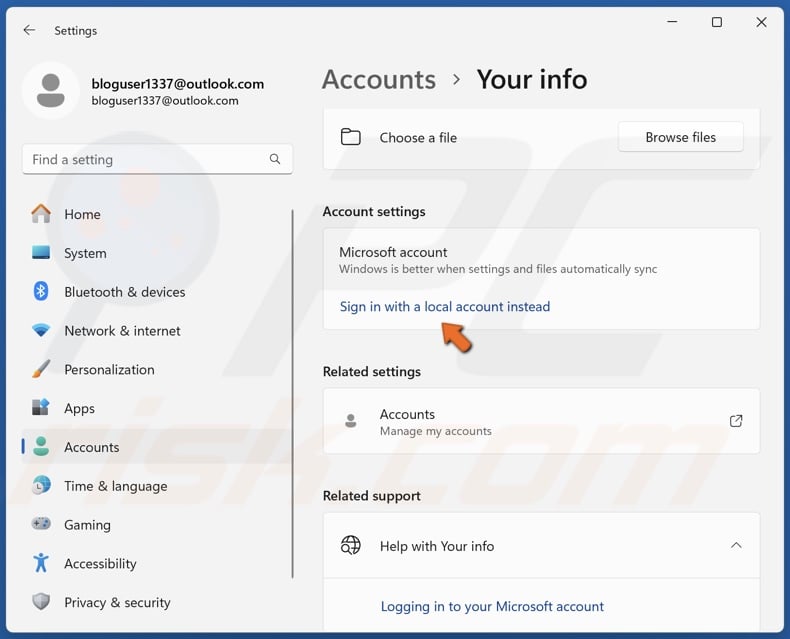
Task: Click the Related settings heading
Action: [372, 371]
